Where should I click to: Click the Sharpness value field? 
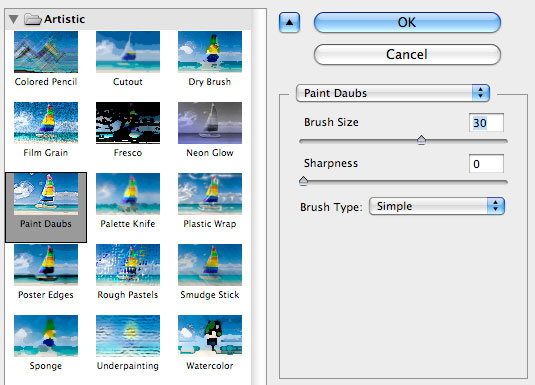pyautogui.click(x=486, y=164)
